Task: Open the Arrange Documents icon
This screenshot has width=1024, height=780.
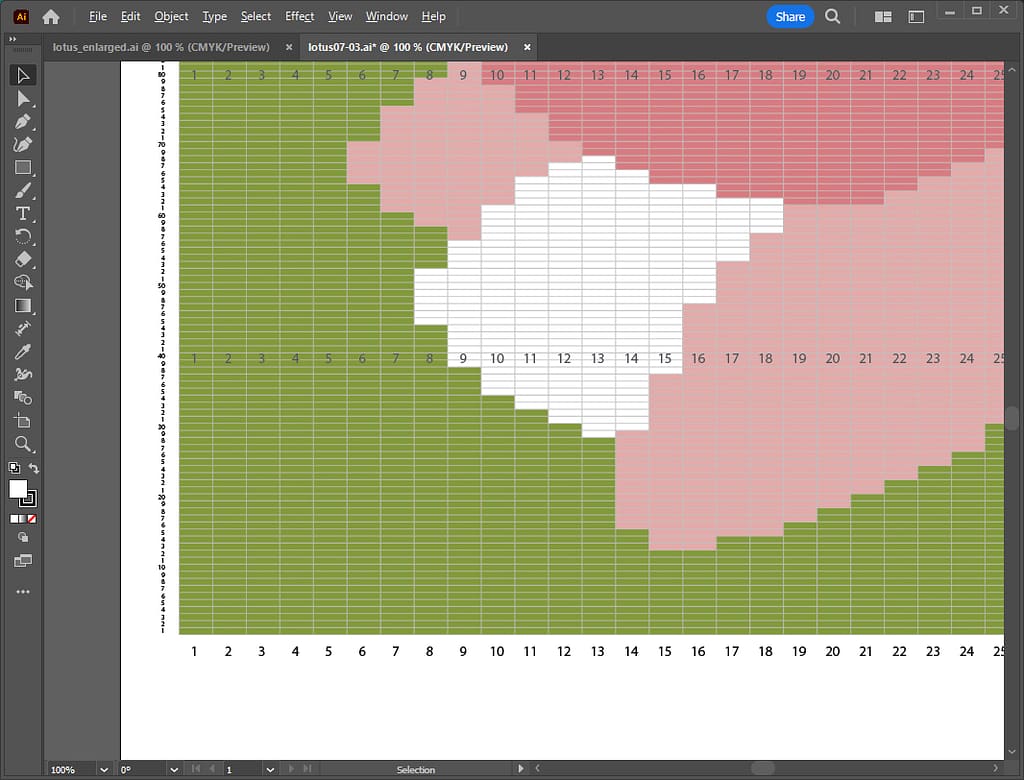Action: tap(883, 17)
